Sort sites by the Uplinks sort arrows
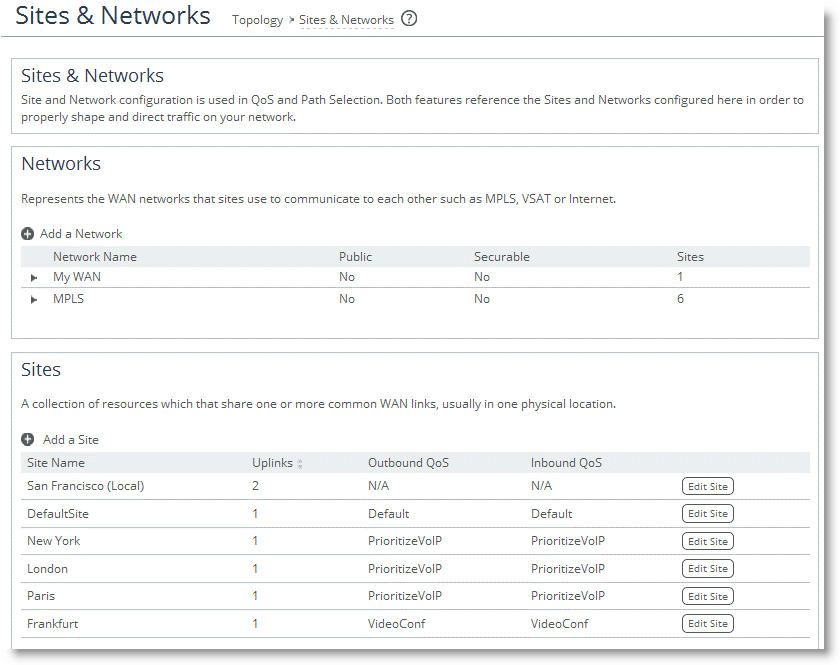The height and width of the screenshot is (665, 840). point(300,463)
